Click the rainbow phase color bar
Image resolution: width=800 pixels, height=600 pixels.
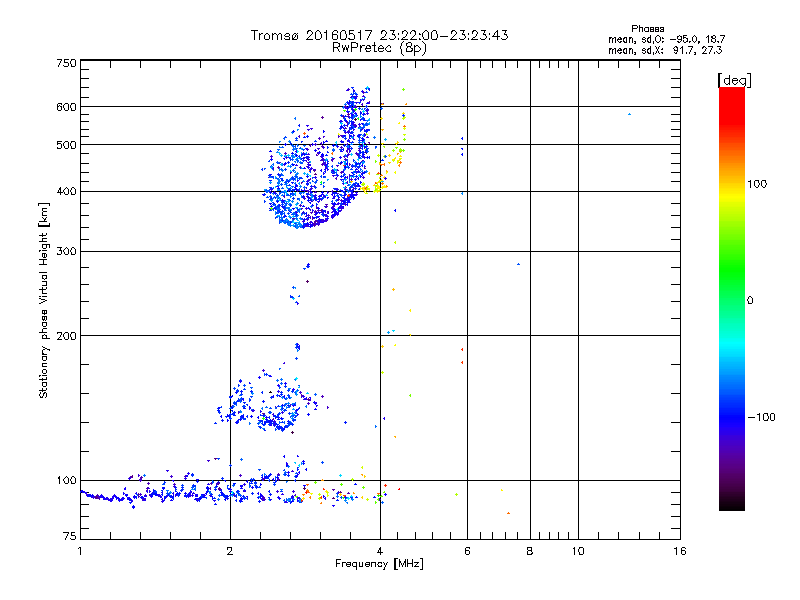tap(732, 298)
